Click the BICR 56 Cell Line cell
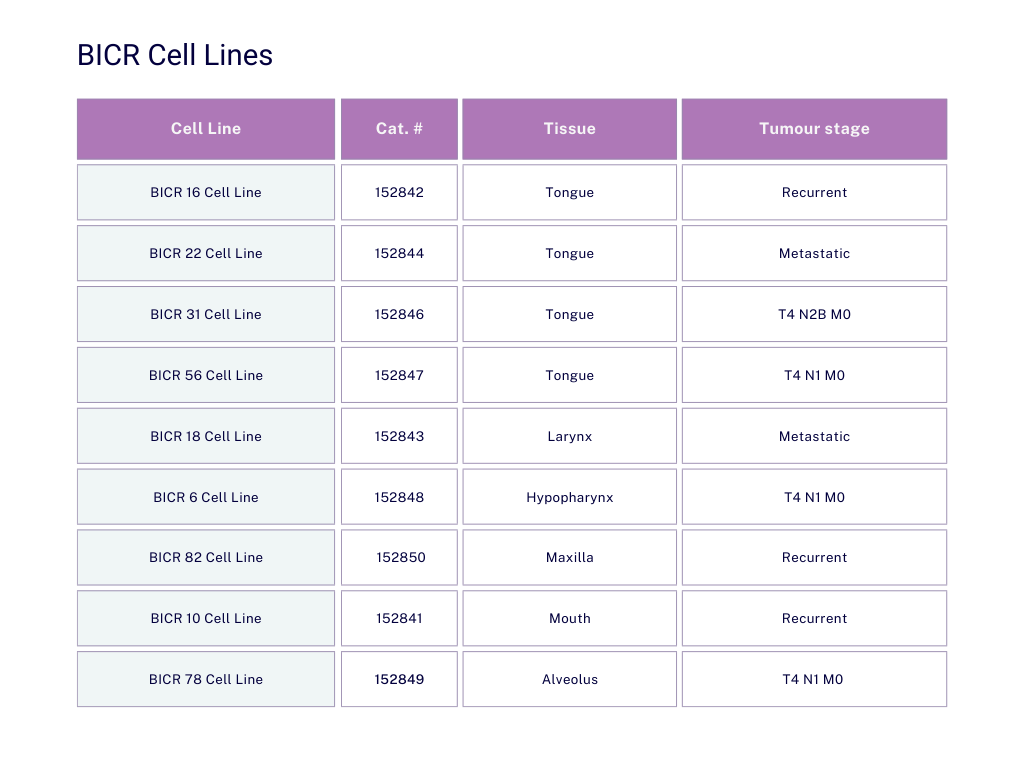Image resolution: width=1024 pixels, height=768 pixels. click(x=206, y=375)
